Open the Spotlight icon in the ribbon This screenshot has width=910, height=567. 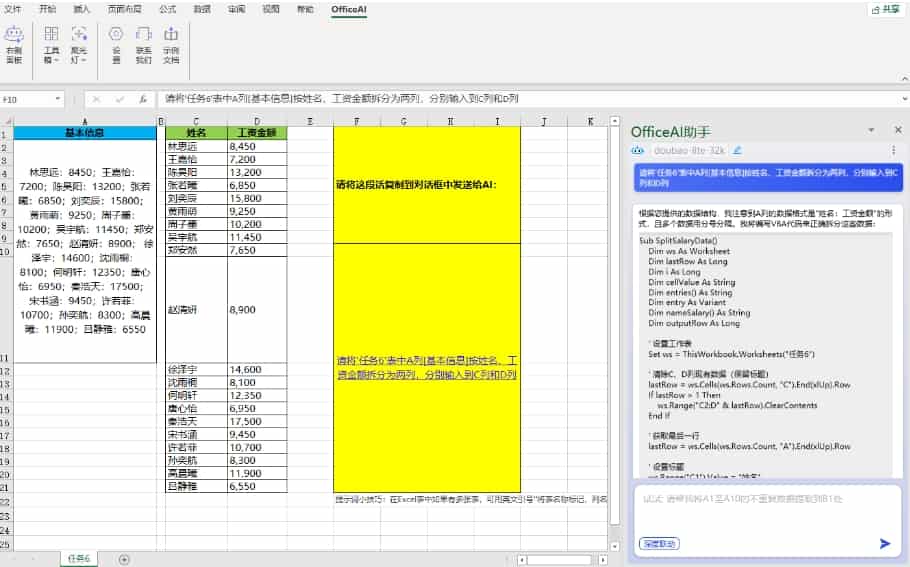pyautogui.click(x=79, y=44)
